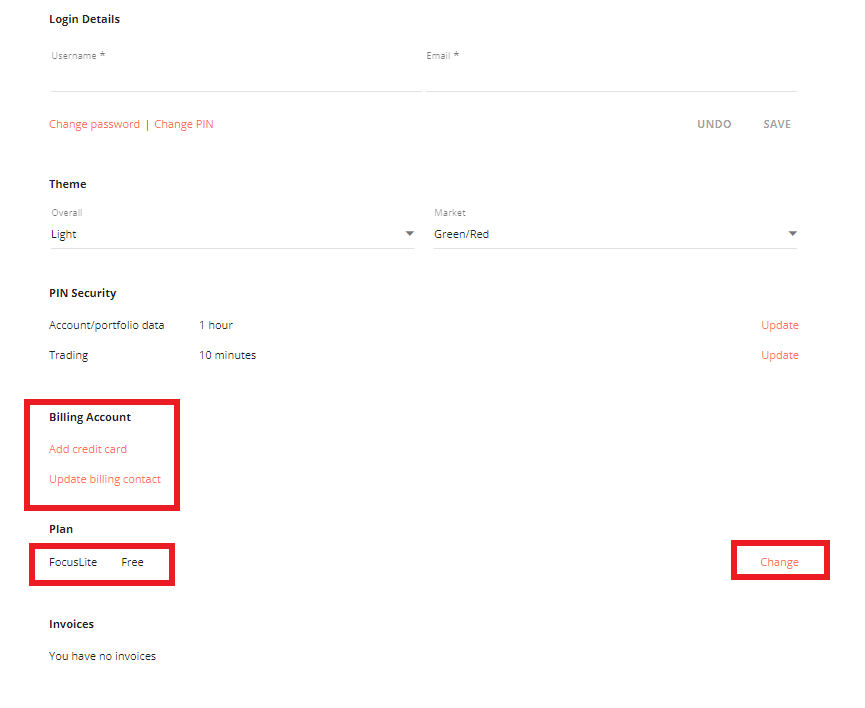Open the Change PIN link

point(184,124)
